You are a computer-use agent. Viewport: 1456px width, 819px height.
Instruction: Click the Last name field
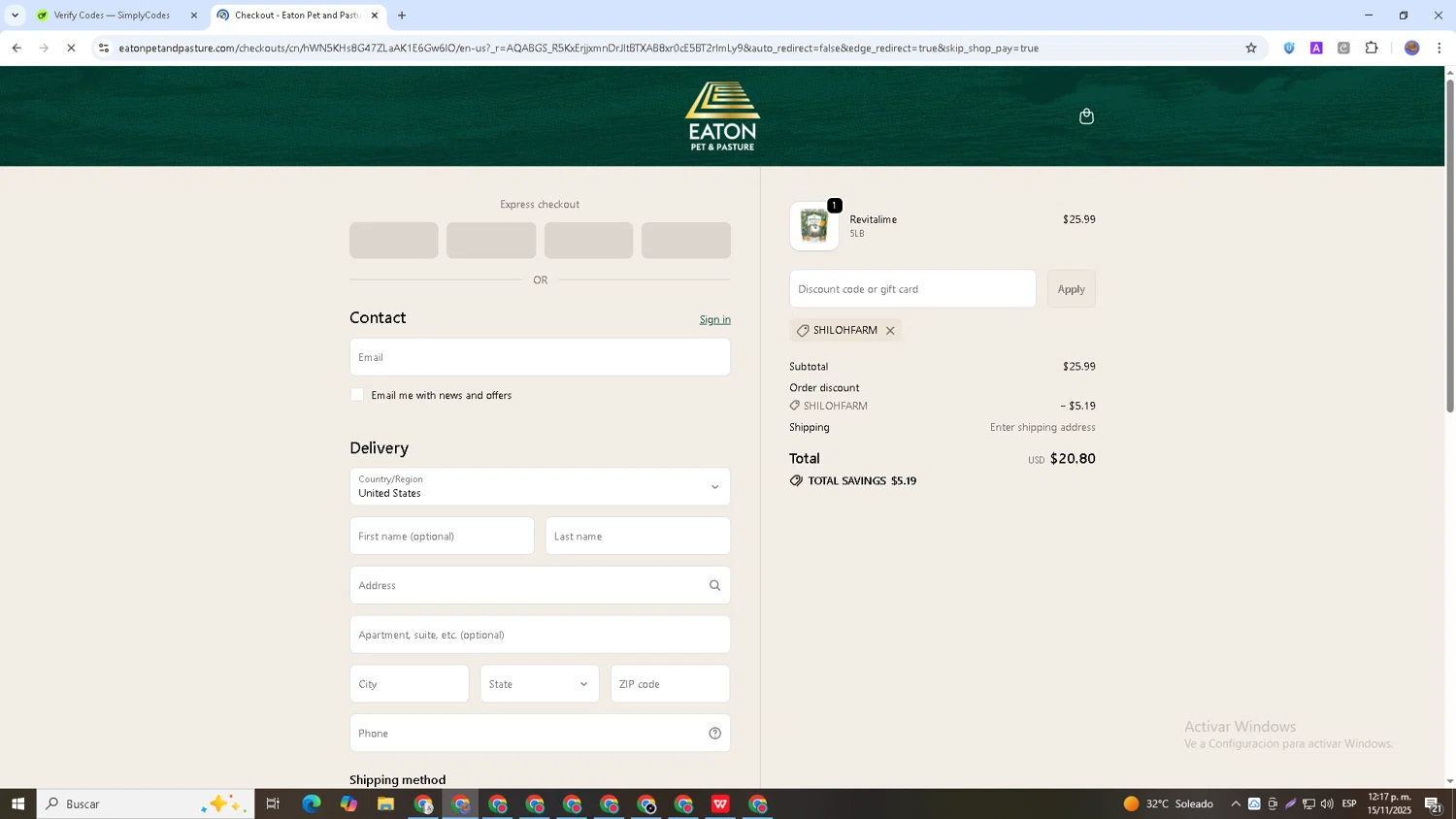[x=638, y=536]
